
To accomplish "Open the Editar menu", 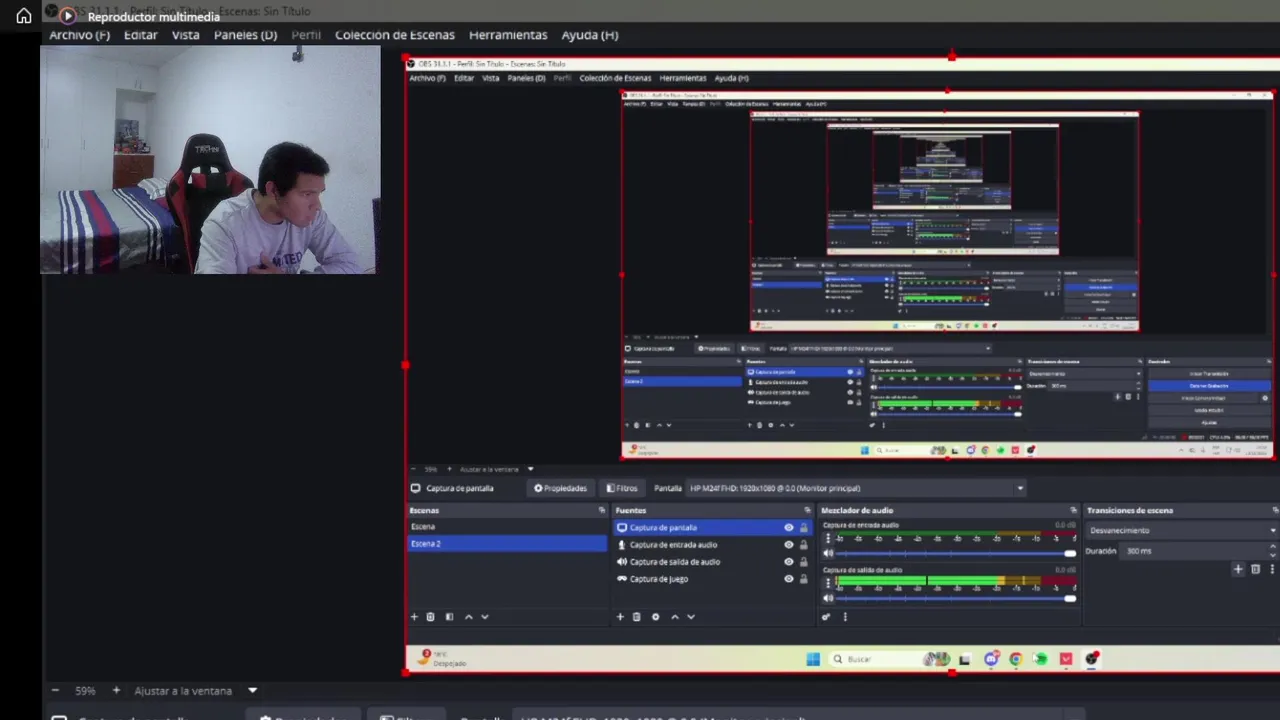I will [140, 35].
